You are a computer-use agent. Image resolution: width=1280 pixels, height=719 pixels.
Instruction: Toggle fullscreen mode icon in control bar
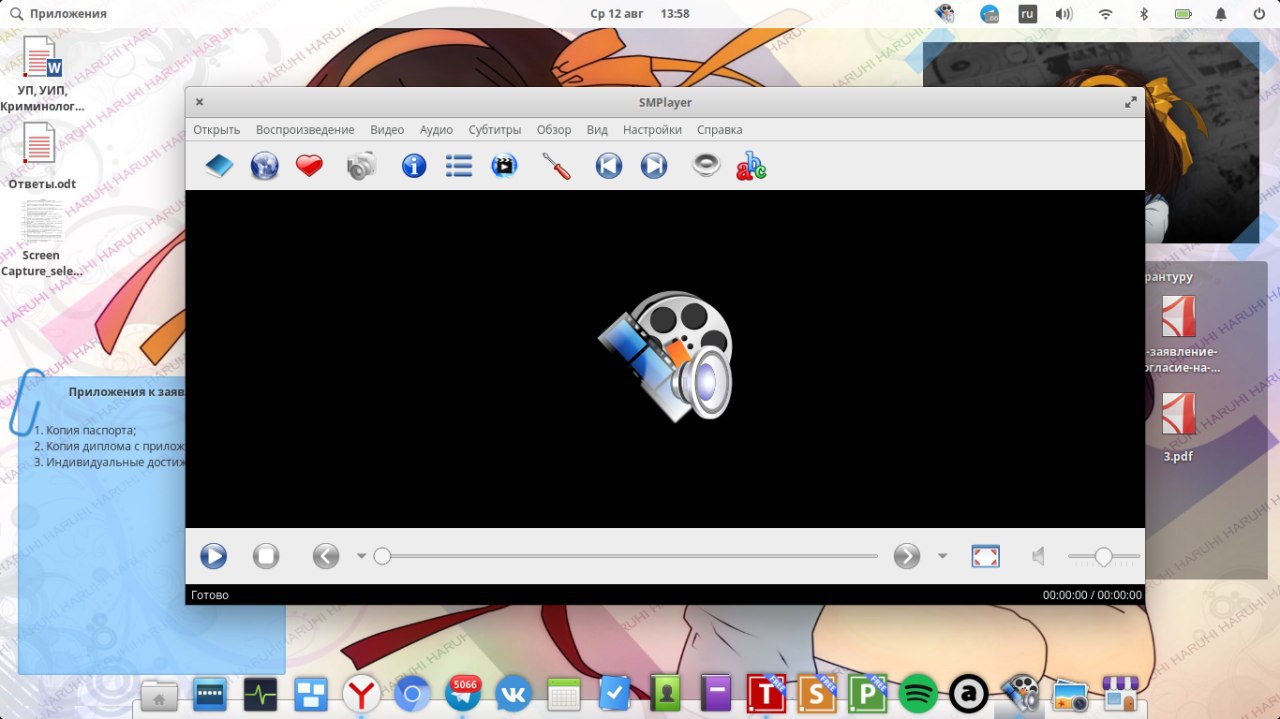(986, 556)
